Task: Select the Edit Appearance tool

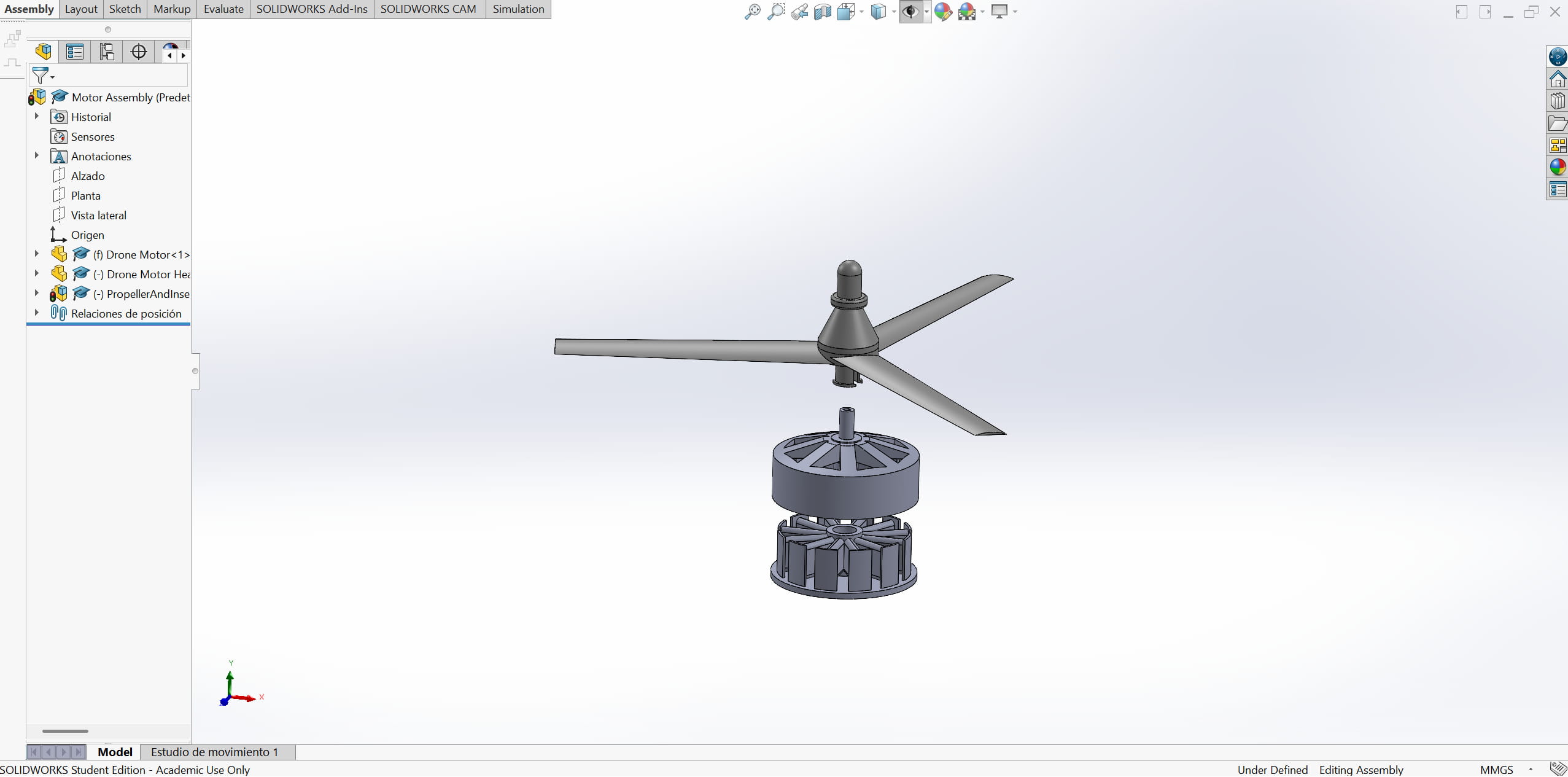Action: [x=944, y=11]
